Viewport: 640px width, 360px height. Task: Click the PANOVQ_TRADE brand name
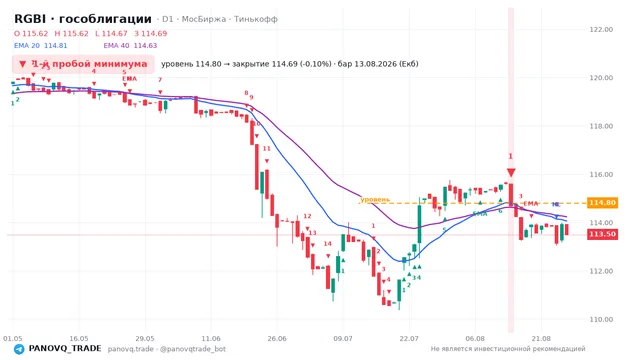tap(65, 349)
